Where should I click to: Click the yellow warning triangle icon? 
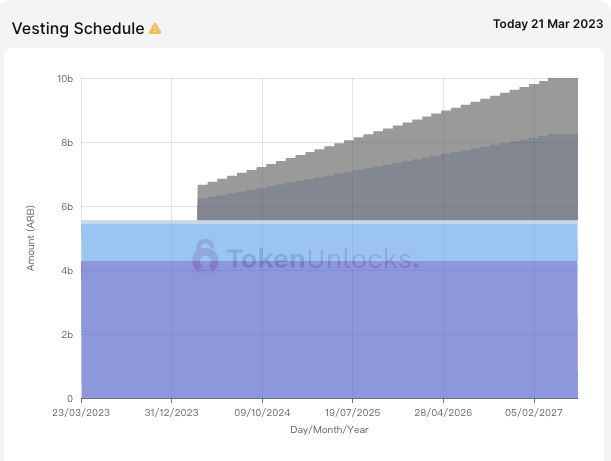click(155, 29)
